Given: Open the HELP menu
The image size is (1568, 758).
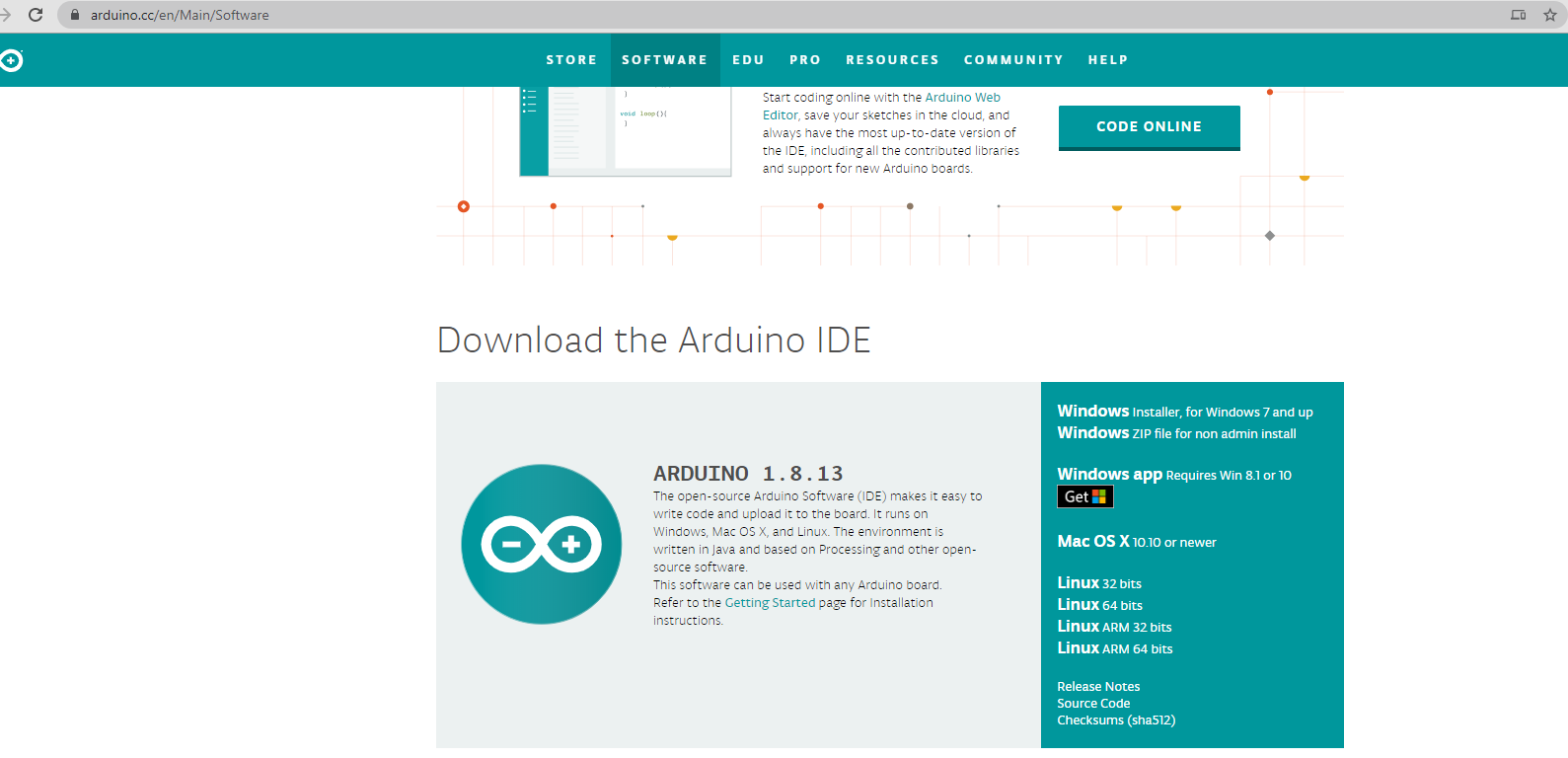Looking at the screenshot, I should 1108,60.
